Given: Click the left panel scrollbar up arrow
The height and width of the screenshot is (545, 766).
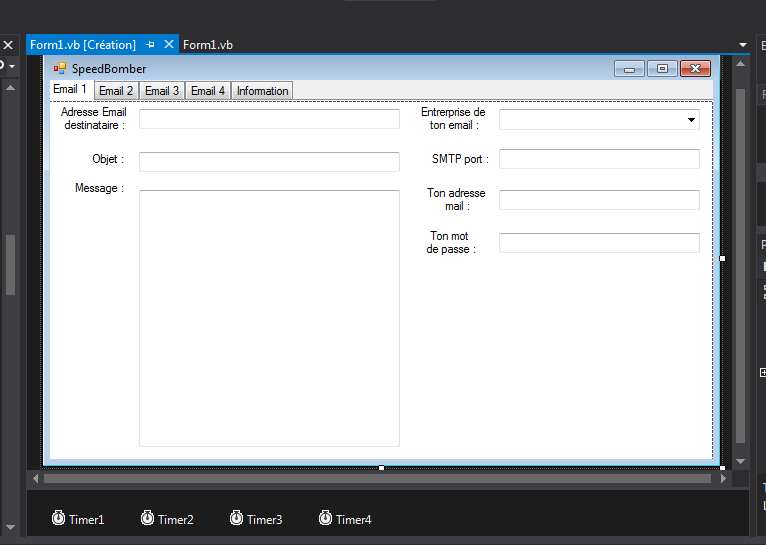Looking at the screenshot, I should 10,88.
